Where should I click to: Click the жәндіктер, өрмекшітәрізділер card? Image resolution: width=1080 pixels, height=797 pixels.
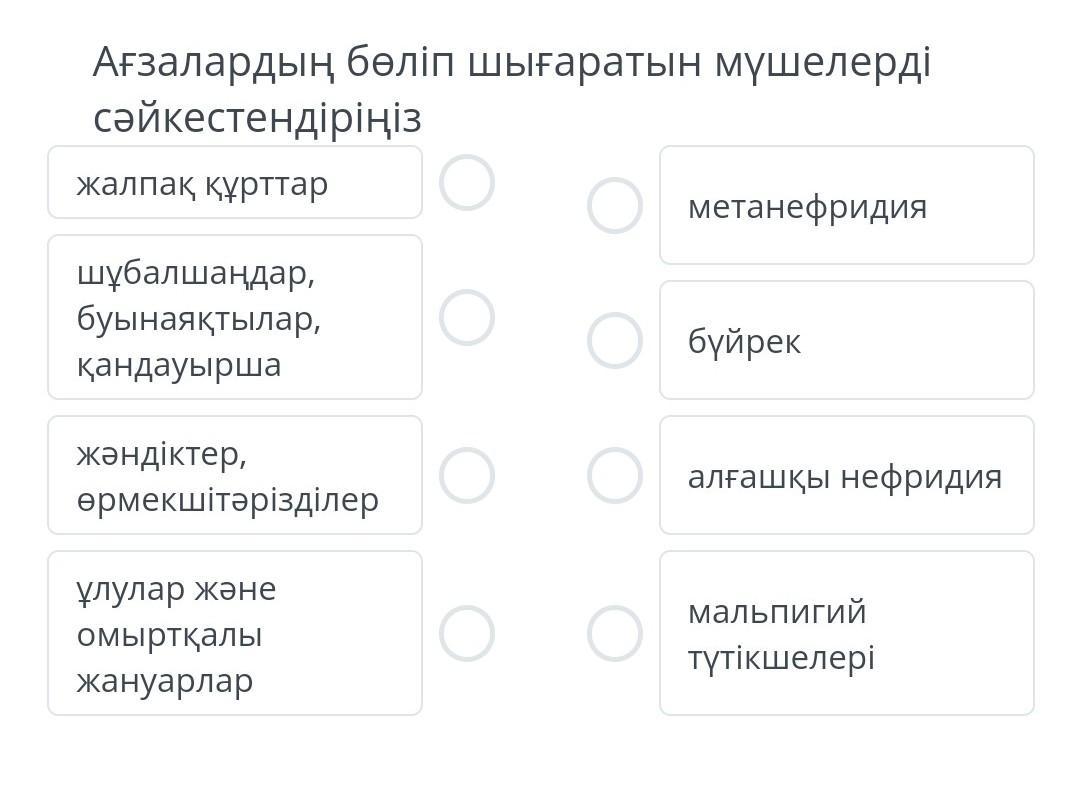pos(235,475)
